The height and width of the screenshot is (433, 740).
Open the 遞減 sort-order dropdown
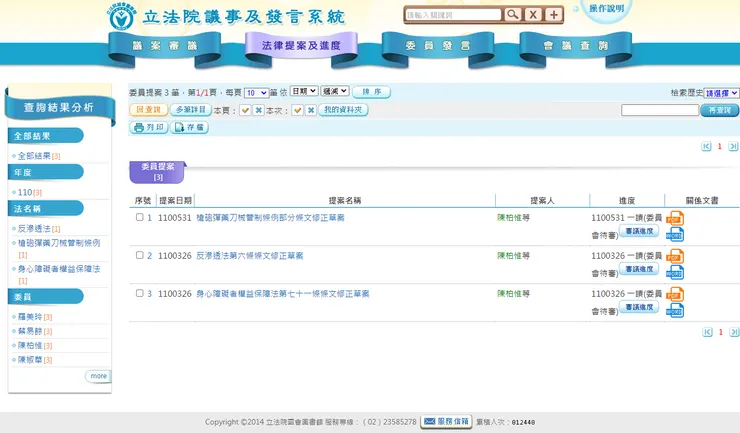(335, 91)
